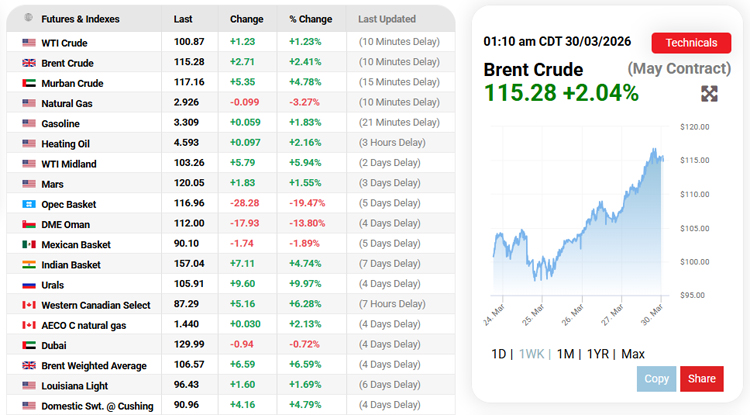This screenshot has width=750, height=415.
Task: Click the Russian flag beside Urals
Action: pos(28,285)
